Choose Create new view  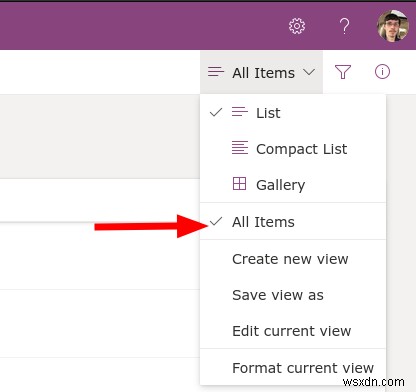click(293, 259)
